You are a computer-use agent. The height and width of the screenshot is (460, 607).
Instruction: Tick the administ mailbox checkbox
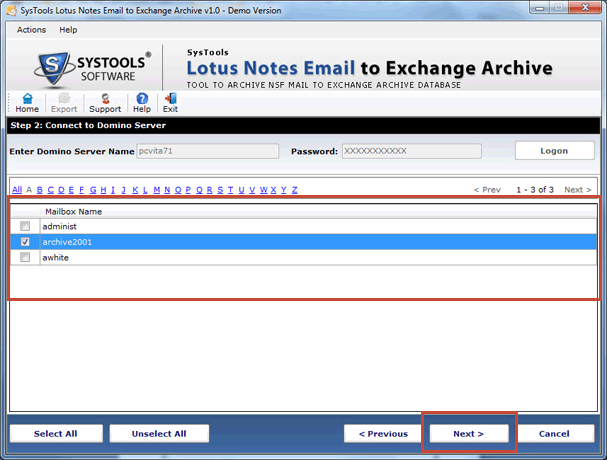(25, 226)
